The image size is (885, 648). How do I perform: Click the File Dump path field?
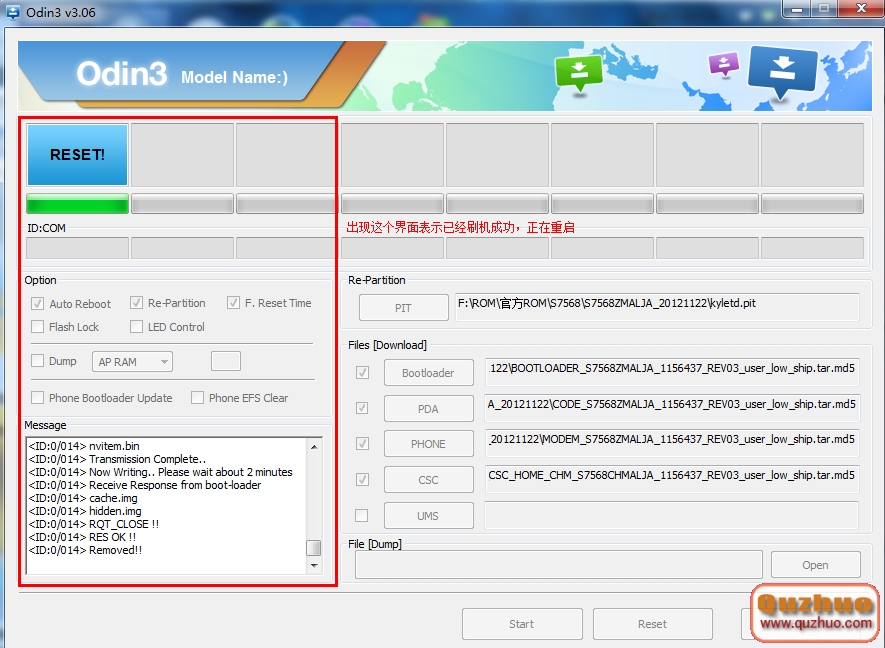[x=559, y=564]
